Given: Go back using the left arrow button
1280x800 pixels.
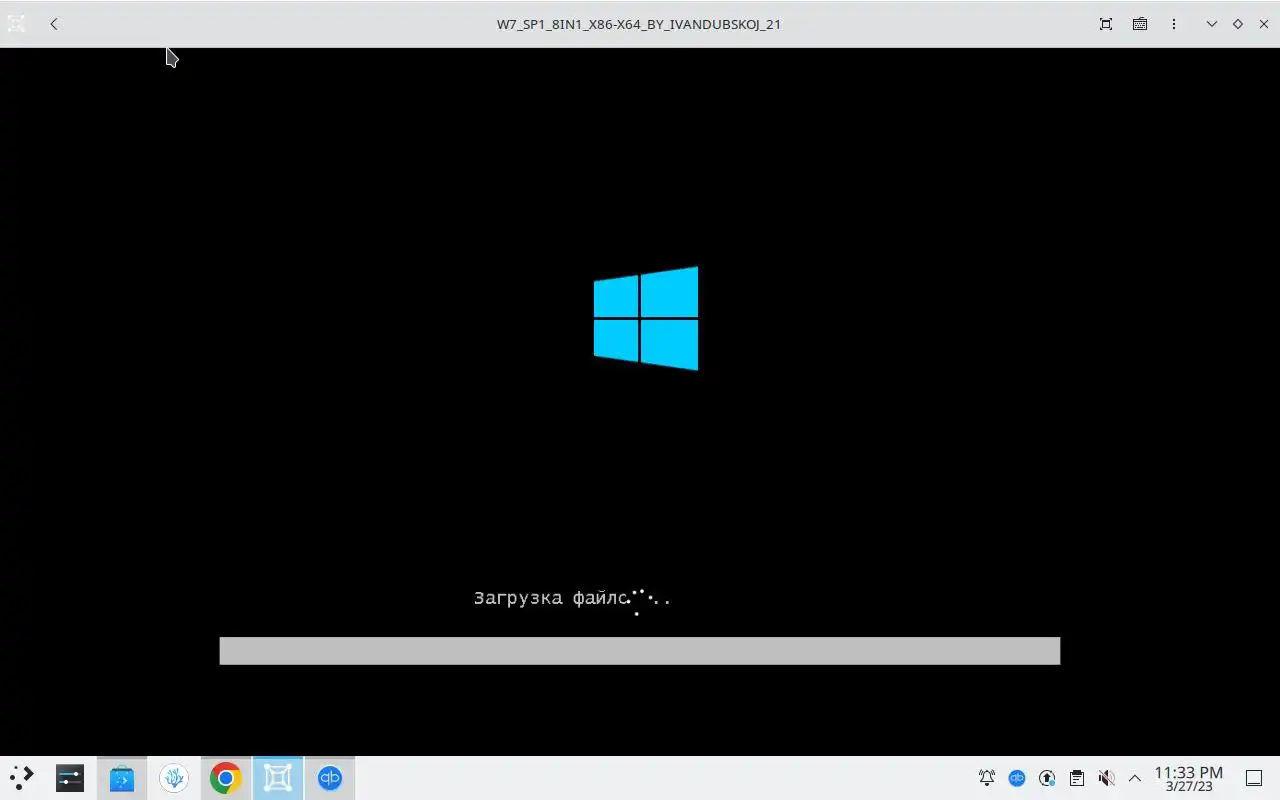Looking at the screenshot, I should (54, 24).
